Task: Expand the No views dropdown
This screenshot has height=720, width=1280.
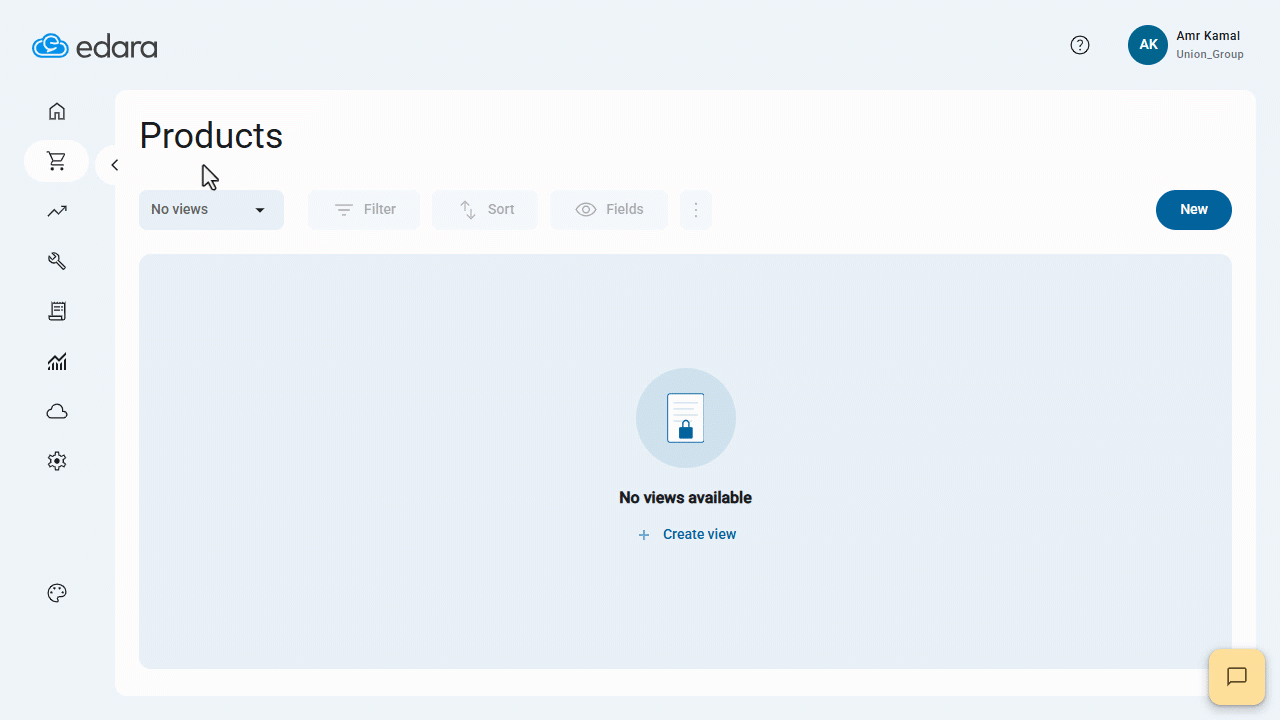Action: tap(211, 210)
